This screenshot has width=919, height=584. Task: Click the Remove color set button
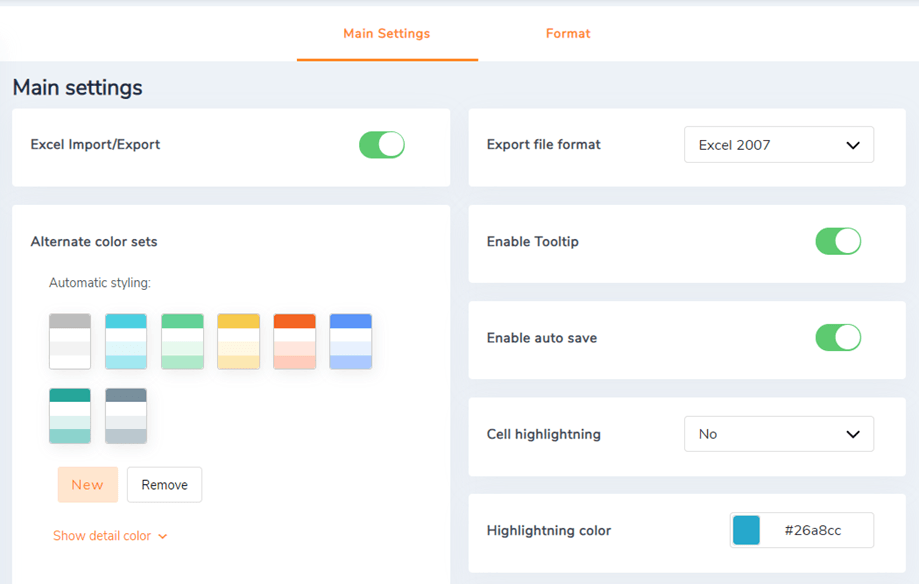(164, 485)
